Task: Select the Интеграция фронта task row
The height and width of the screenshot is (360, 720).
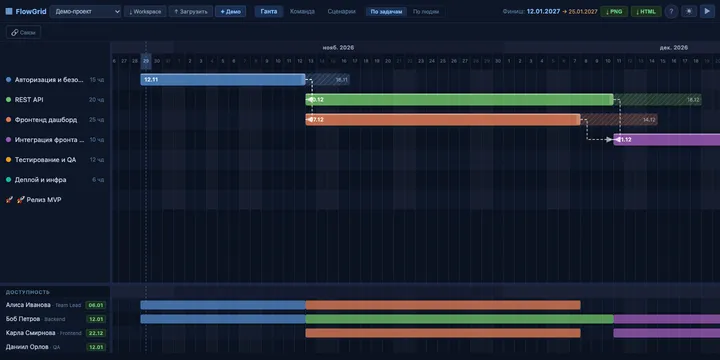Action: (x=55, y=140)
